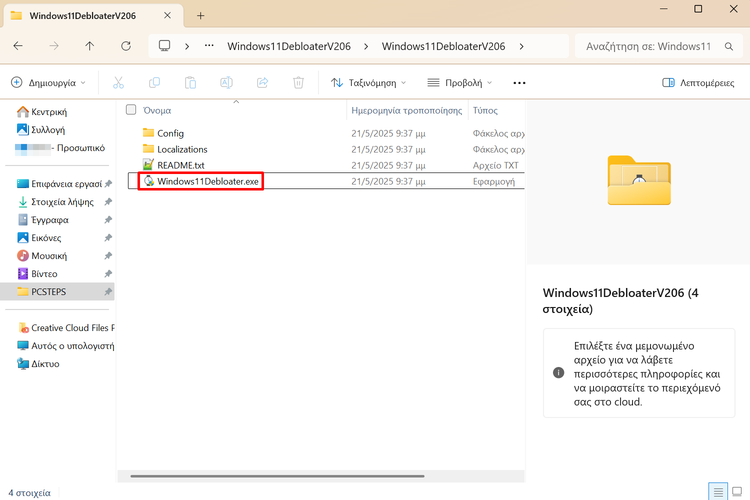Click the pin icon beside Μουσική
This screenshot has height=500, width=750.
coord(108,256)
